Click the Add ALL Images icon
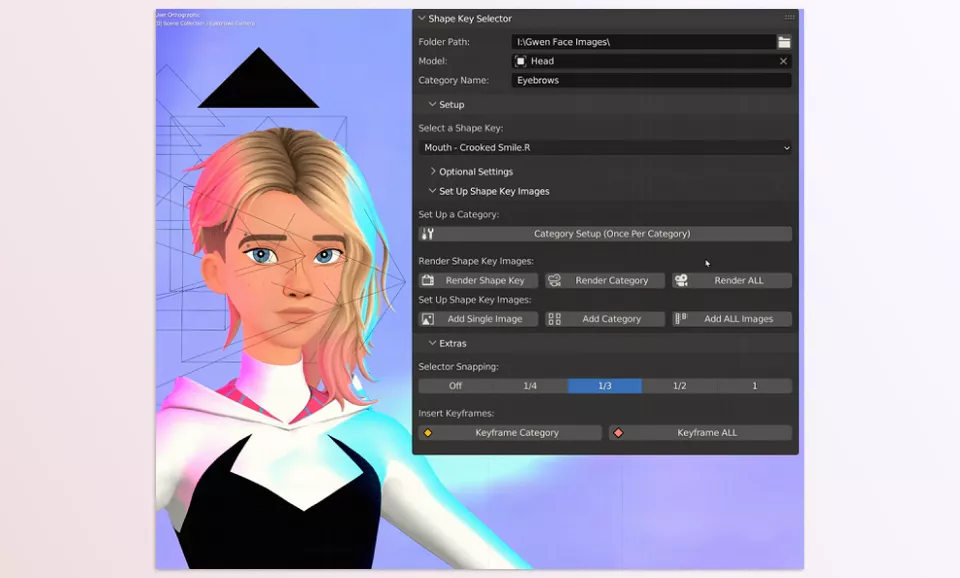 [x=681, y=318]
